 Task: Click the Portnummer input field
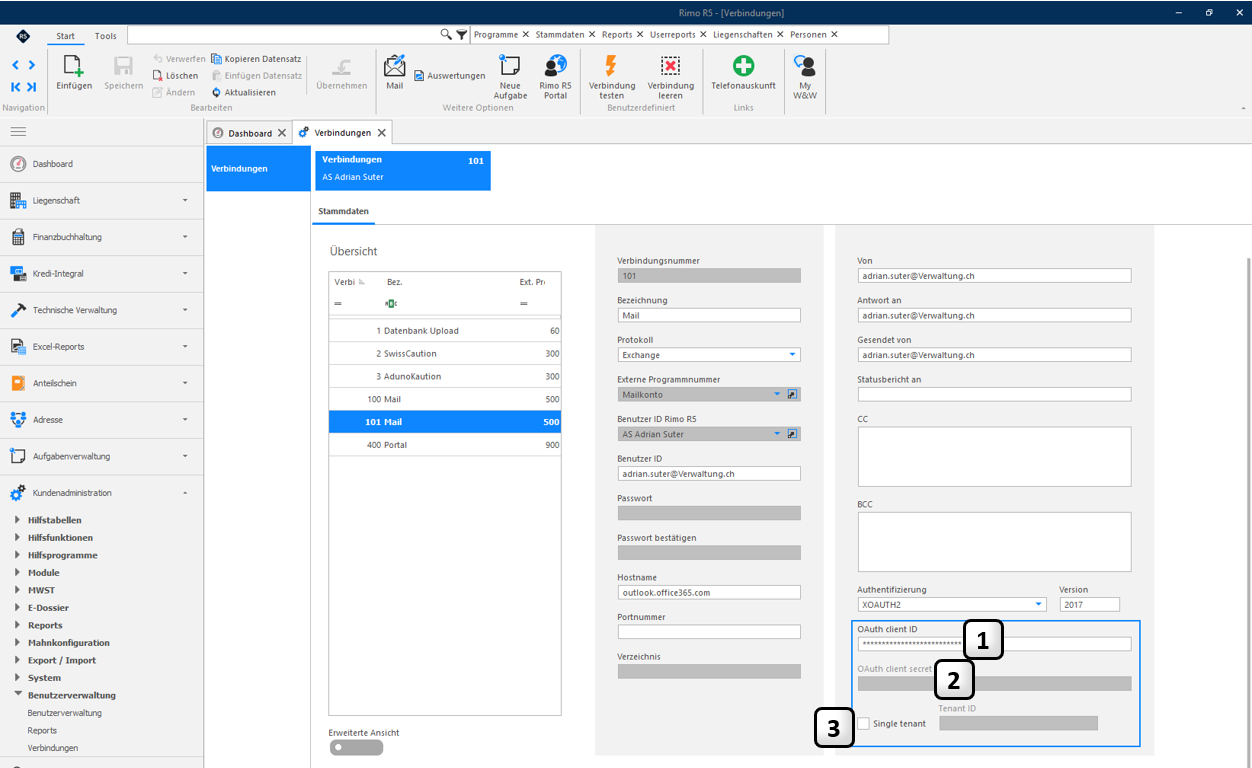(709, 632)
